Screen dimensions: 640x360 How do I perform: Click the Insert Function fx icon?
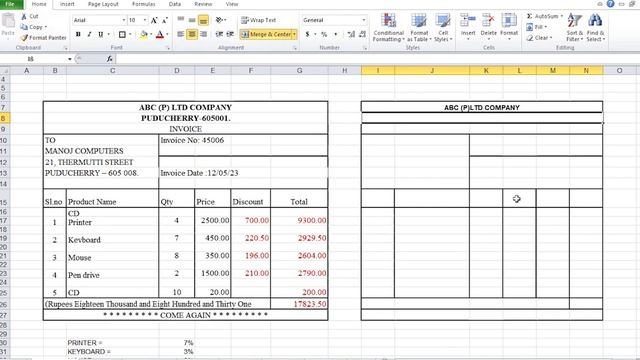click(109, 59)
